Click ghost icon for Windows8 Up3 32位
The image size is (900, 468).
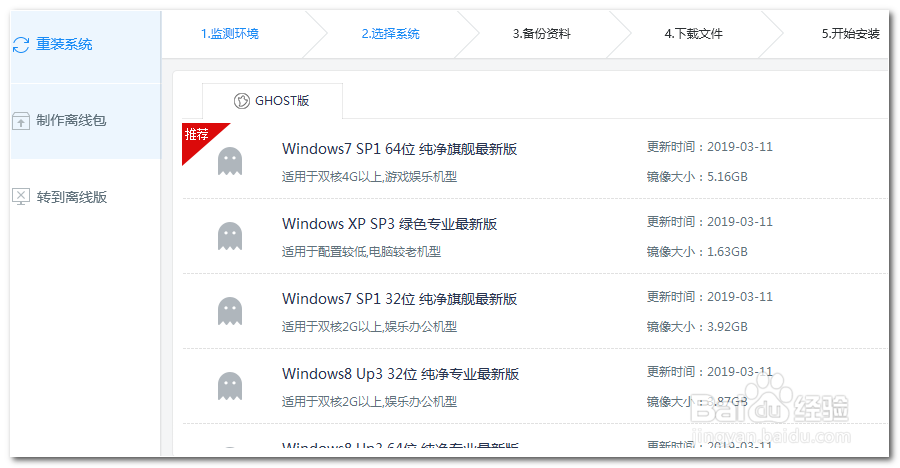230,386
